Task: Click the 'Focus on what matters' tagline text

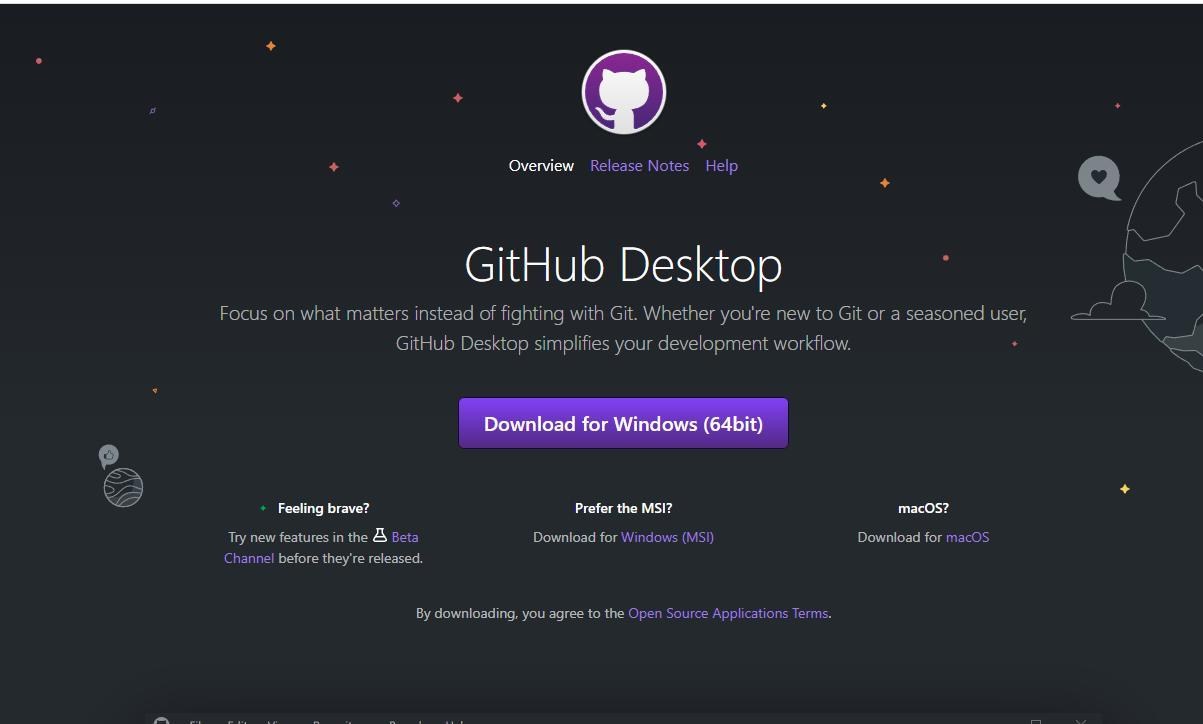Action: pyautogui.click(x=623, y=328)
